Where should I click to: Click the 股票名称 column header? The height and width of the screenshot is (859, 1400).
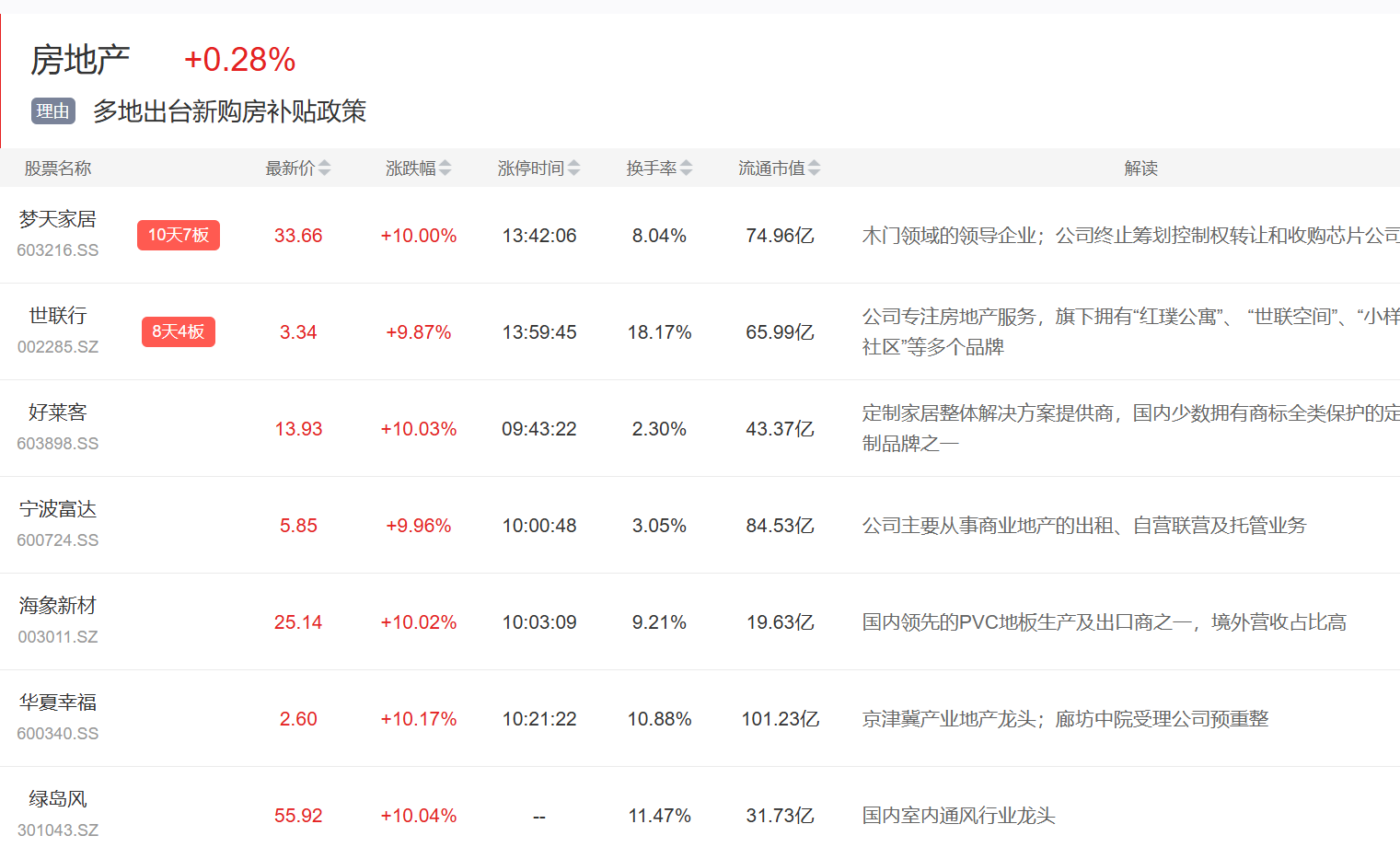click(x=57, y=168)
